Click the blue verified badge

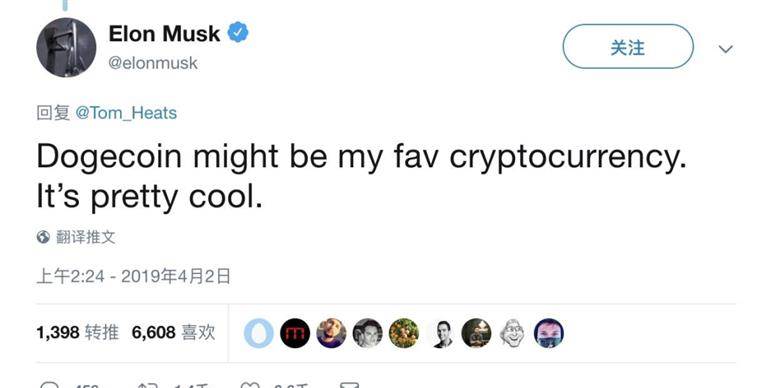point(238,33)
